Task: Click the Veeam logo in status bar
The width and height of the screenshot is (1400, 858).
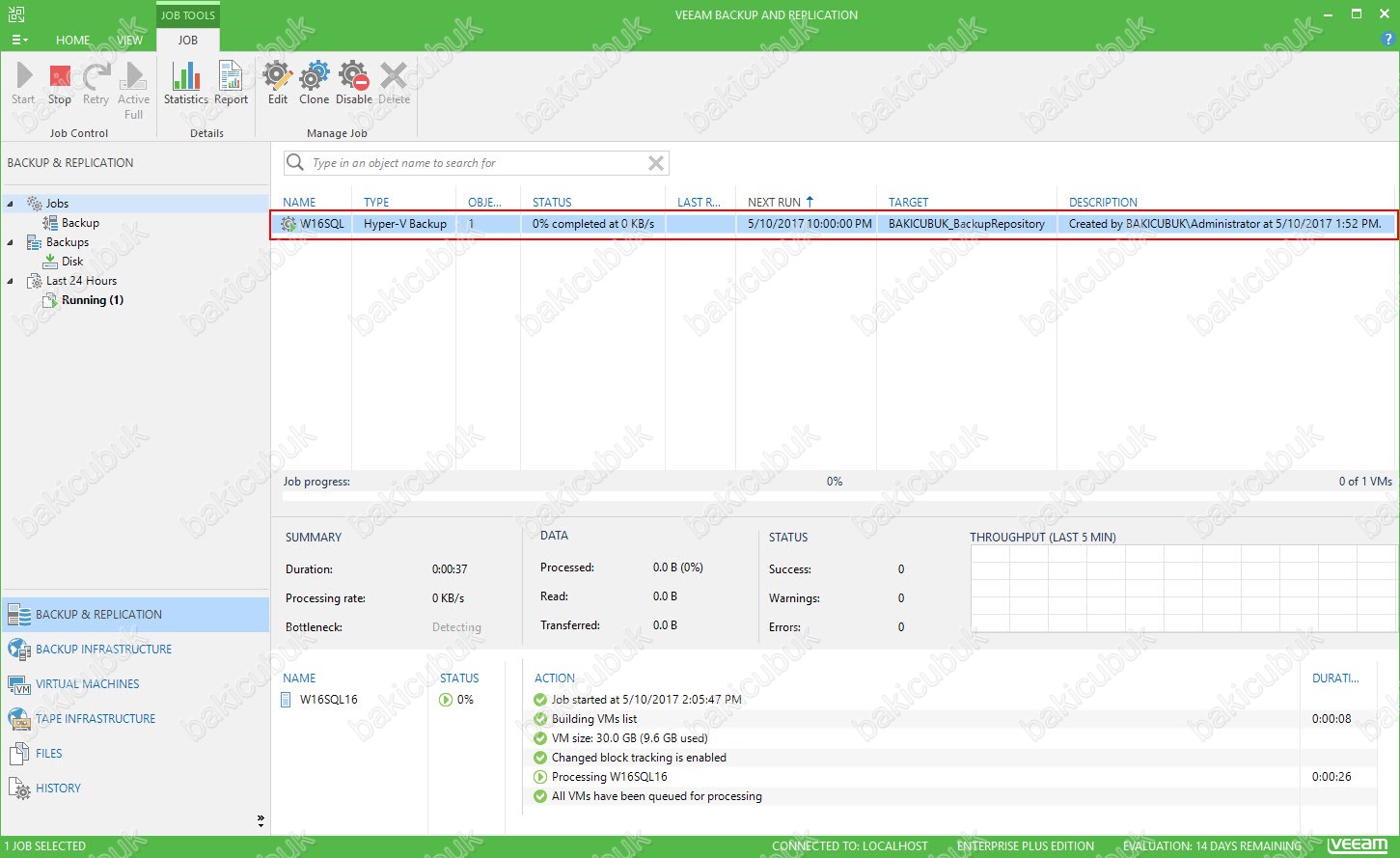Action: (1358, 845)
